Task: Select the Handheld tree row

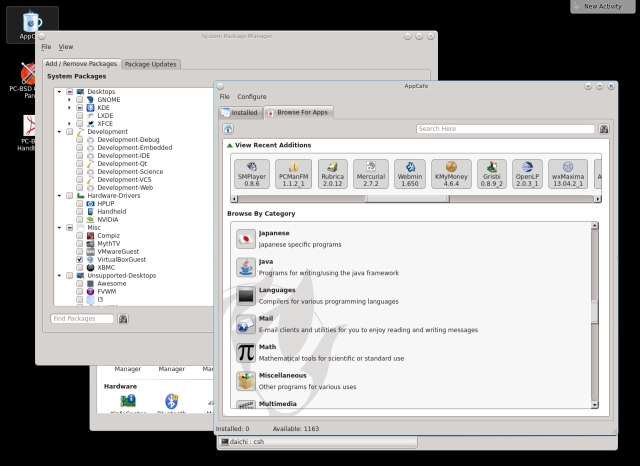Action: coord(111,212)
